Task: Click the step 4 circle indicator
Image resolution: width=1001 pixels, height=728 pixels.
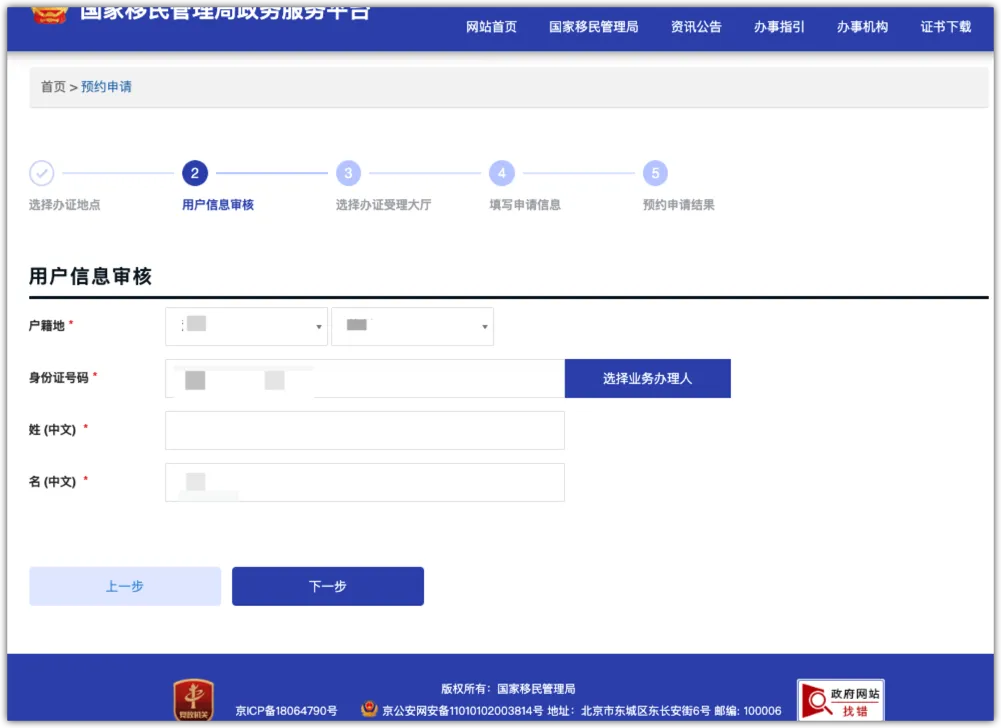Action: 501,173
